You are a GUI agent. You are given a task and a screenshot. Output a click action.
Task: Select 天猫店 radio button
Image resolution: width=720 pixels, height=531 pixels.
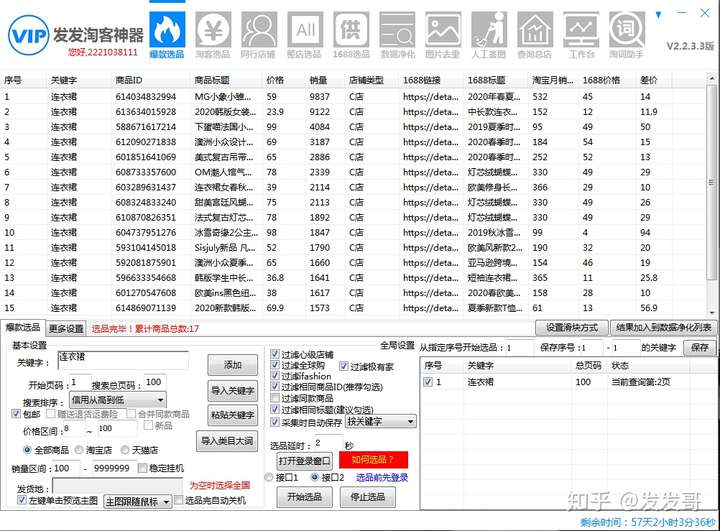pyautogui.click(x=124, y=450)
